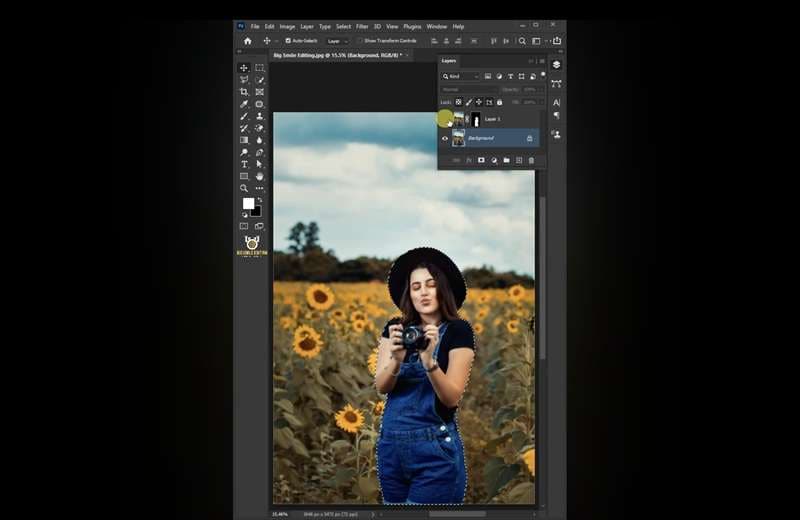Select the Frame tool
This screenshot has width=800, height=520.
260,92
